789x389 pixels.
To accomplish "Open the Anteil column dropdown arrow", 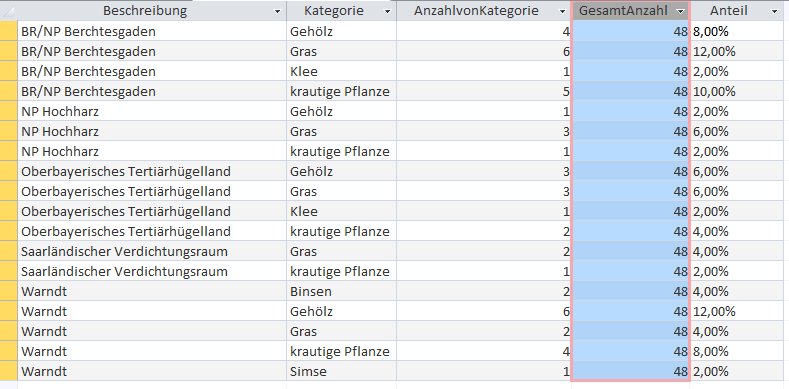I will click(774, 11).
